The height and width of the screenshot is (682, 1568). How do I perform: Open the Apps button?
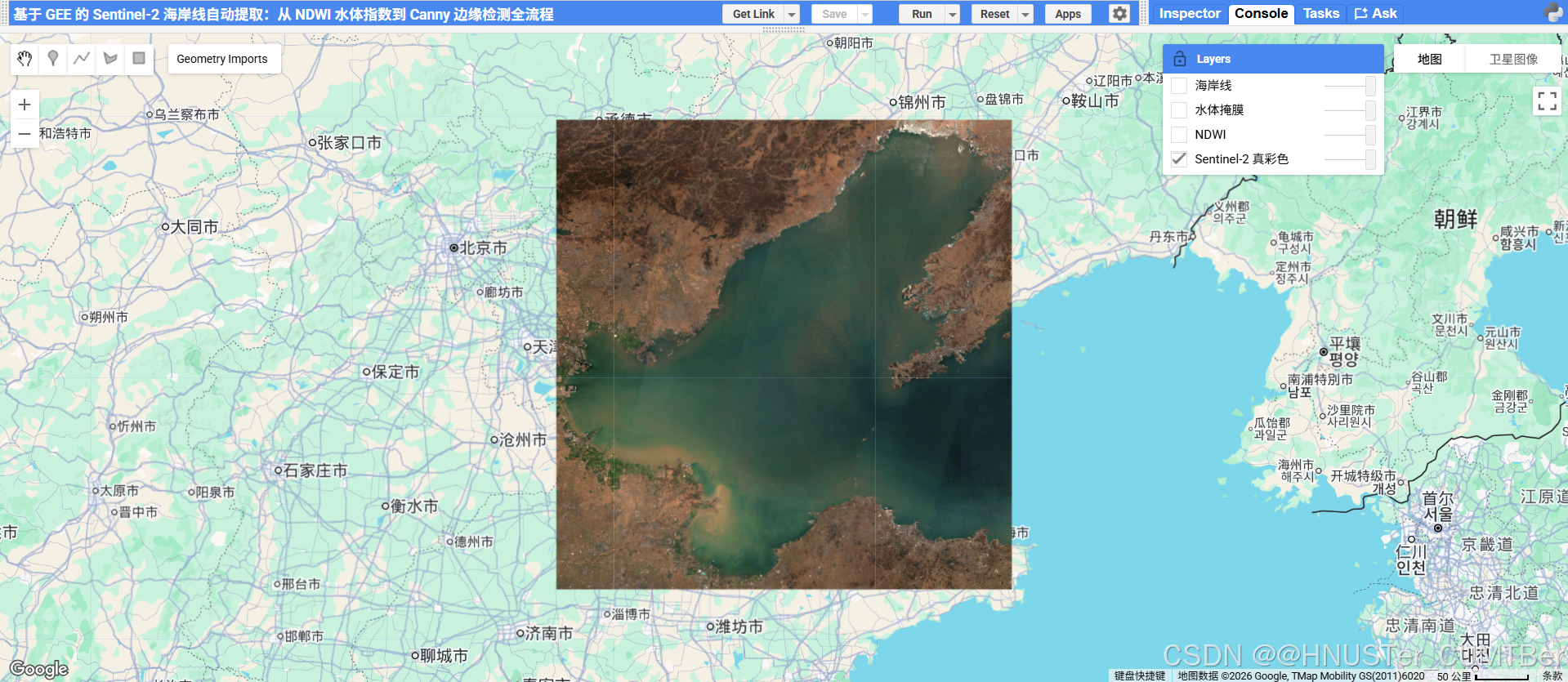click(x=1068, y=14)
